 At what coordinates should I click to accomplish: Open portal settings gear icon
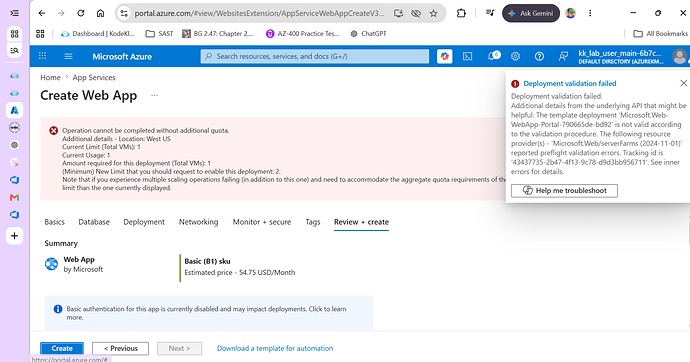click(x=515, y=56)
